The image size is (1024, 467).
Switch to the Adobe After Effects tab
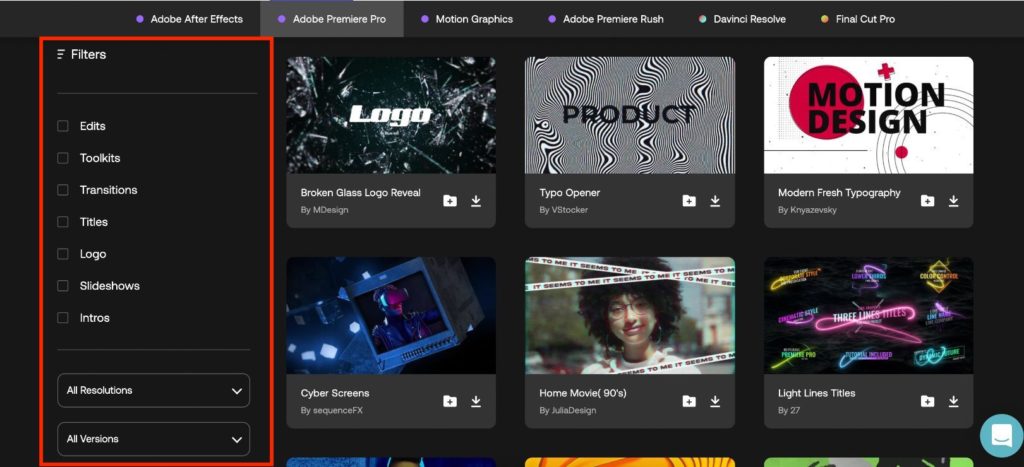pos(189,19)
